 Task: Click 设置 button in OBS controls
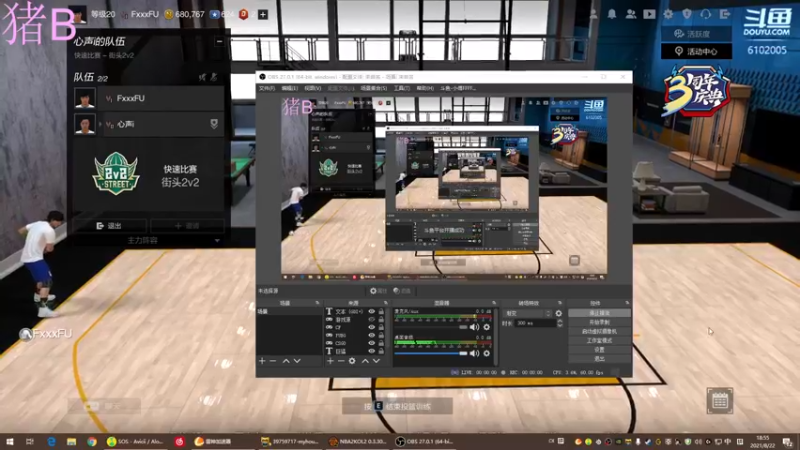tap(599, 350)
